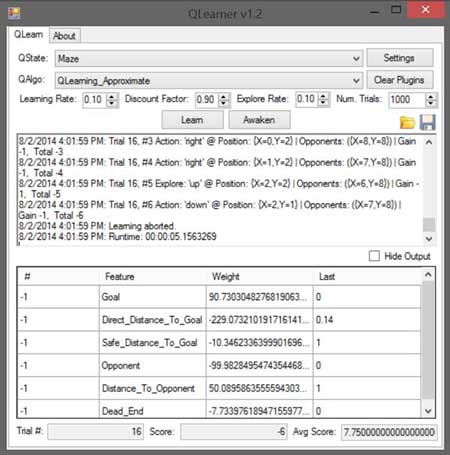Decrease the Explore Rate with down arrow

[324, 103]
